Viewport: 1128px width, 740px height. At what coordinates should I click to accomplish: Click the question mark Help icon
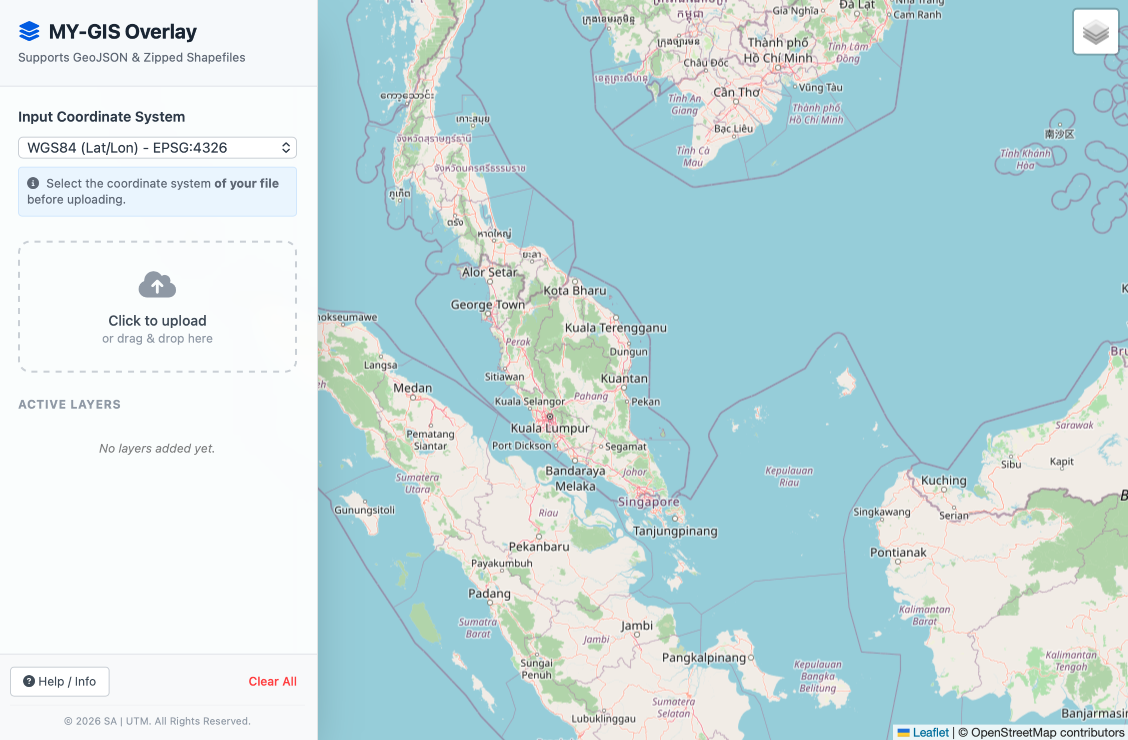[29, 682]
